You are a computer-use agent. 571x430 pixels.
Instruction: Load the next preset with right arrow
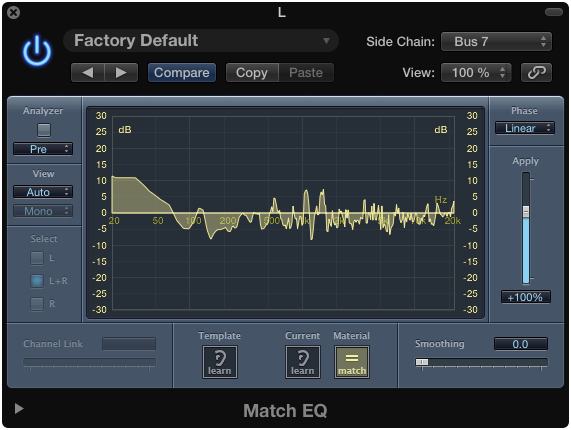pyautogui.click(x=121, y=72)
